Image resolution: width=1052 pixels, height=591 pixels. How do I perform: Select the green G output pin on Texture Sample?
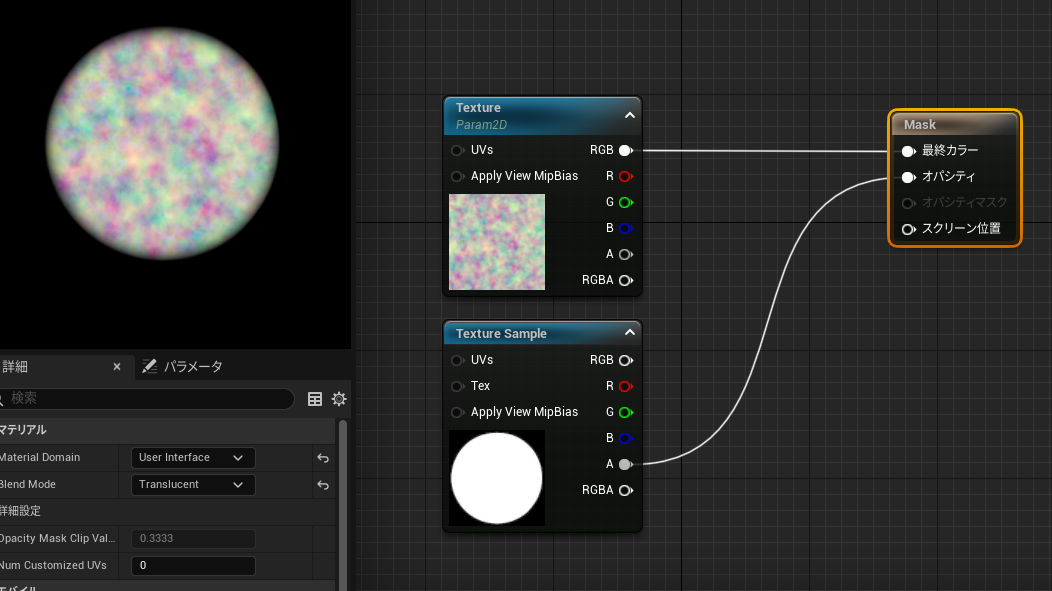(625, 412)
